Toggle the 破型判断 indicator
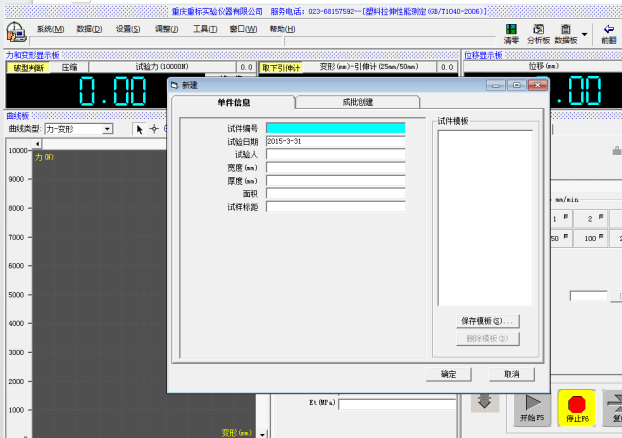The width and height of the screenshot is (622, 438). tap(26, 67)
